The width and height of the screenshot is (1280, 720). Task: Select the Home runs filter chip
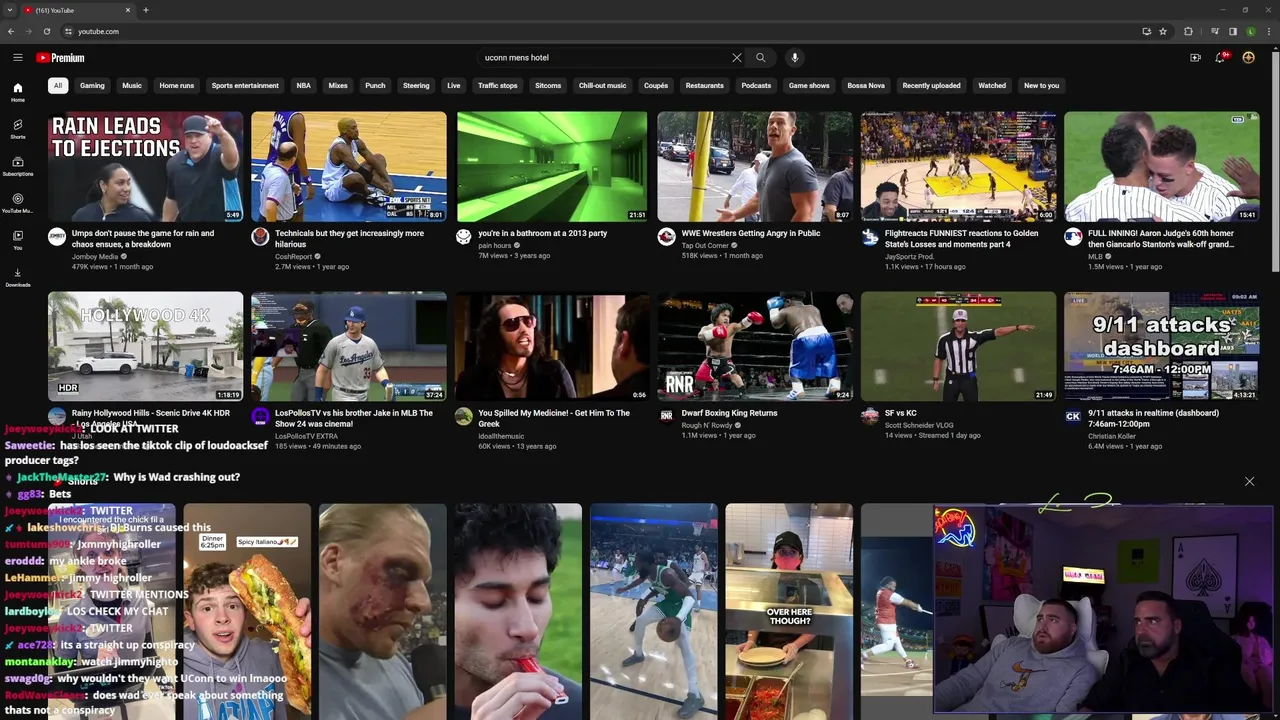coord(177,85)
